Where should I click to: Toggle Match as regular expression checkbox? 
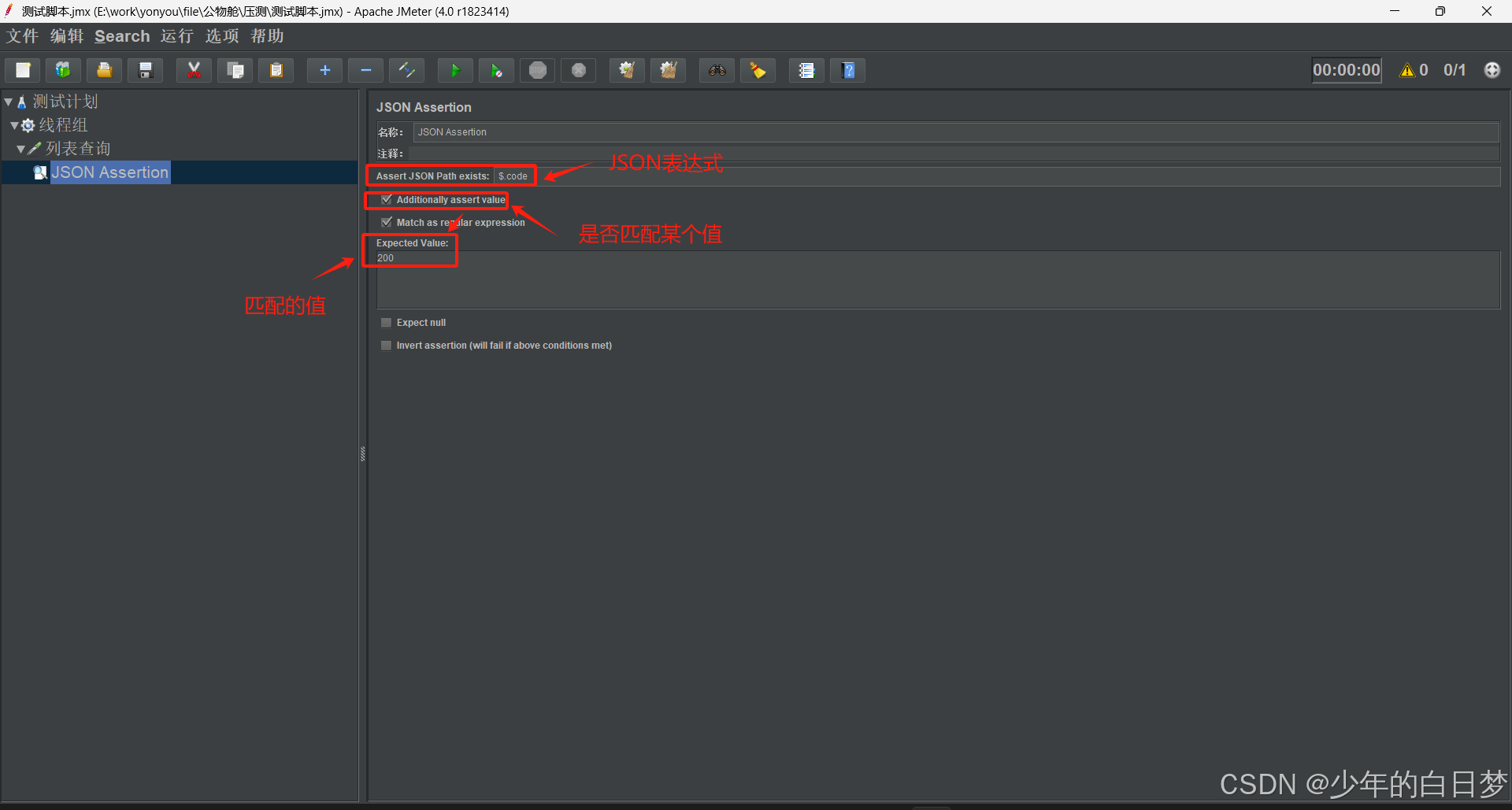coord(387,223)
